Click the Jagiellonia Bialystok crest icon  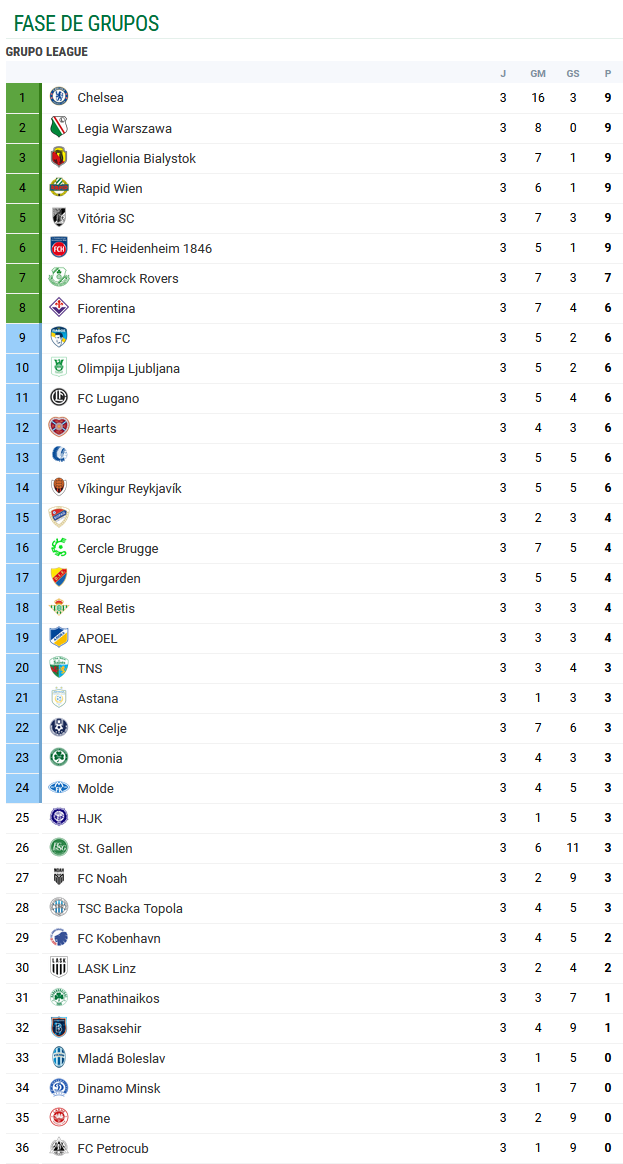[x=59, y=158]
